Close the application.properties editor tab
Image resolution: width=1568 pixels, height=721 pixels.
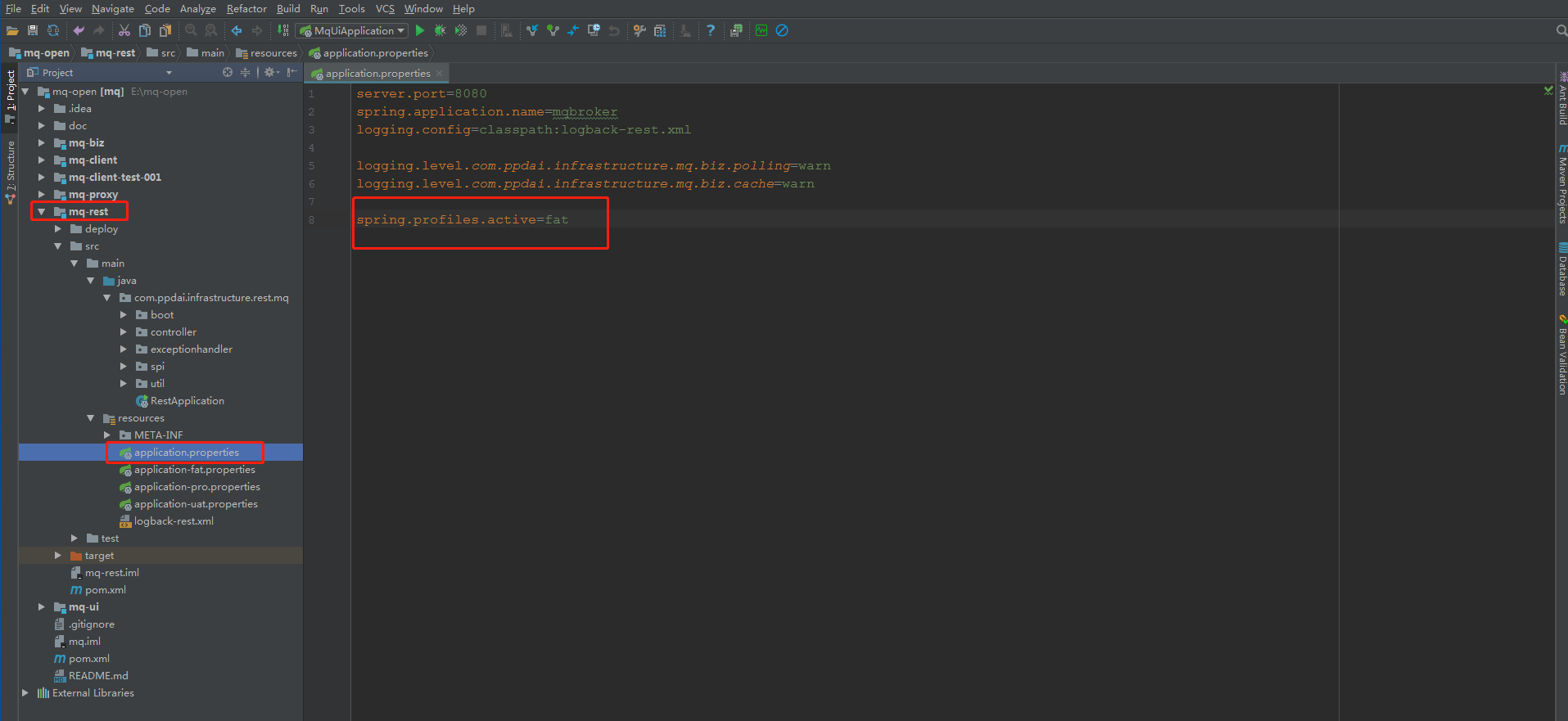coord(440,73)
